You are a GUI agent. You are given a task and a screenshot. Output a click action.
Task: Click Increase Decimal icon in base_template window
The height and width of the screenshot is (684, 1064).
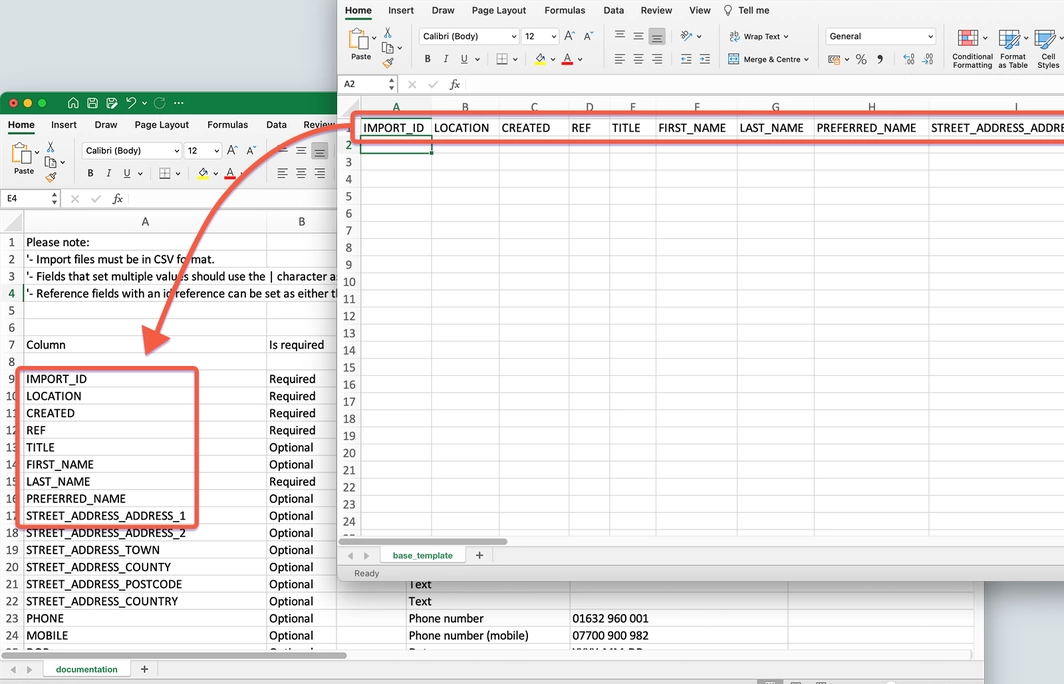(x=909, y=59)
